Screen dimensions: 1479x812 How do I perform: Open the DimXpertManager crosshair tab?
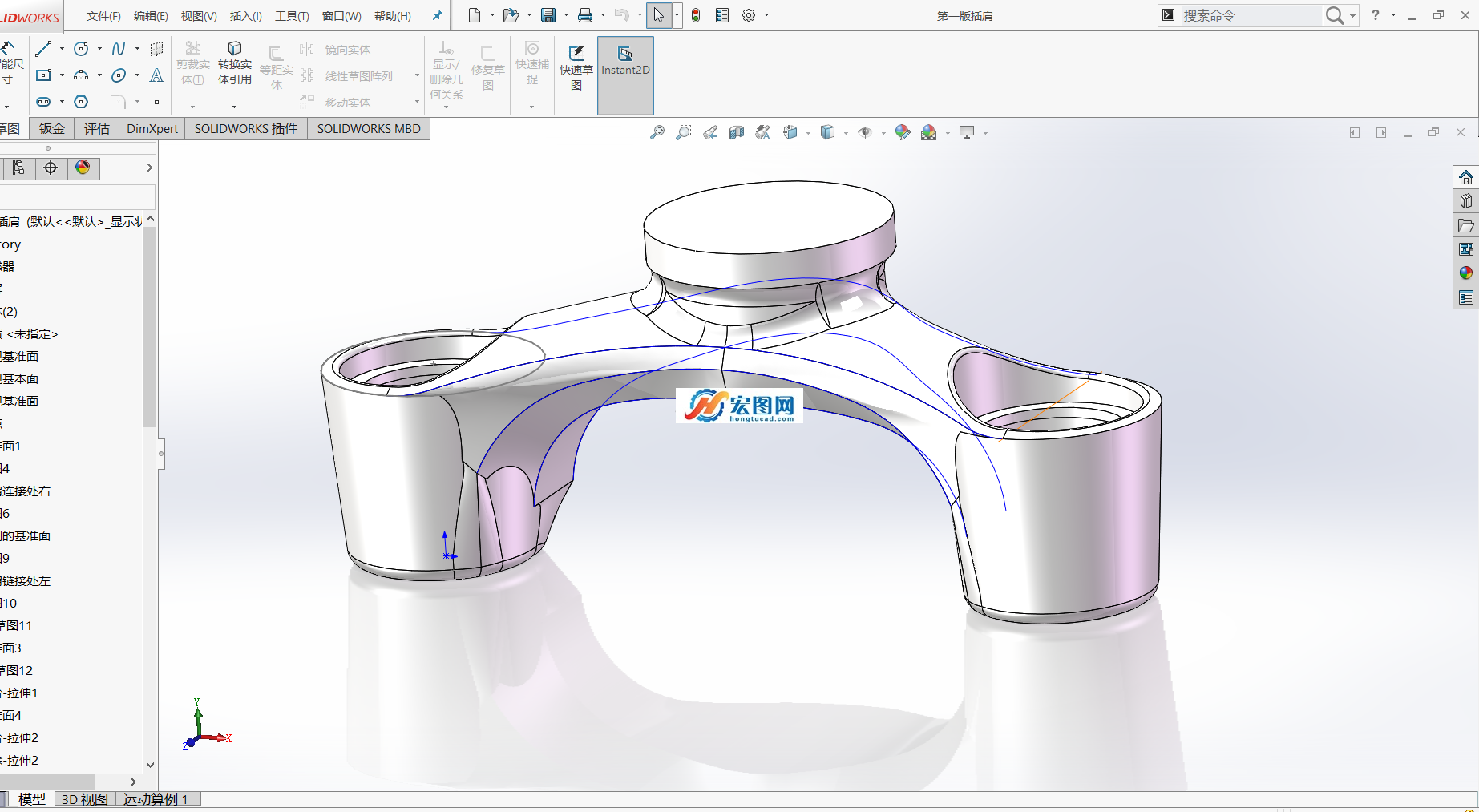click(x=51, y=168)
